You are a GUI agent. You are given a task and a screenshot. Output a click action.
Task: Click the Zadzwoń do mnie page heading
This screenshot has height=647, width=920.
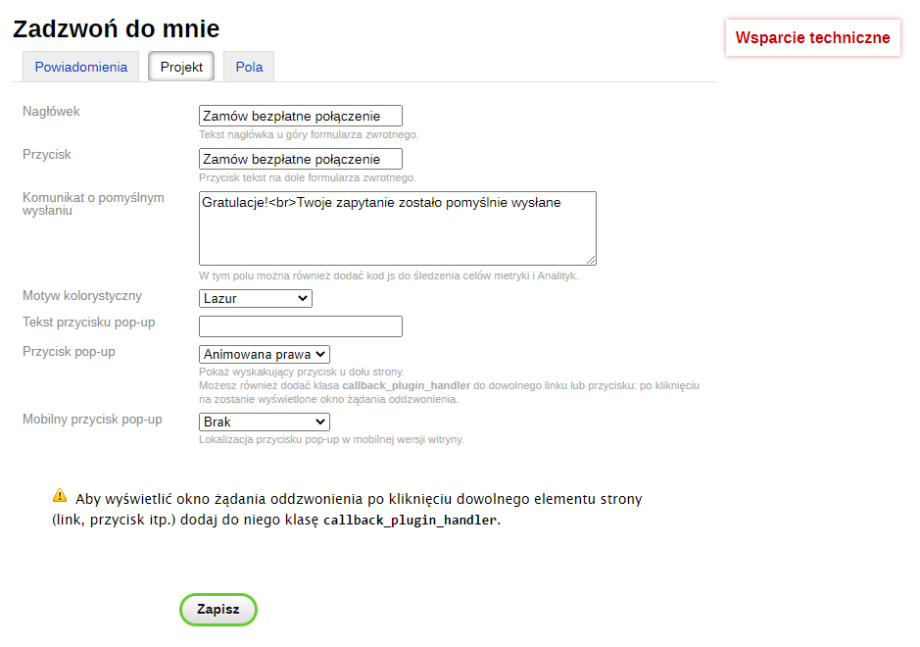[x=116, y=29]
